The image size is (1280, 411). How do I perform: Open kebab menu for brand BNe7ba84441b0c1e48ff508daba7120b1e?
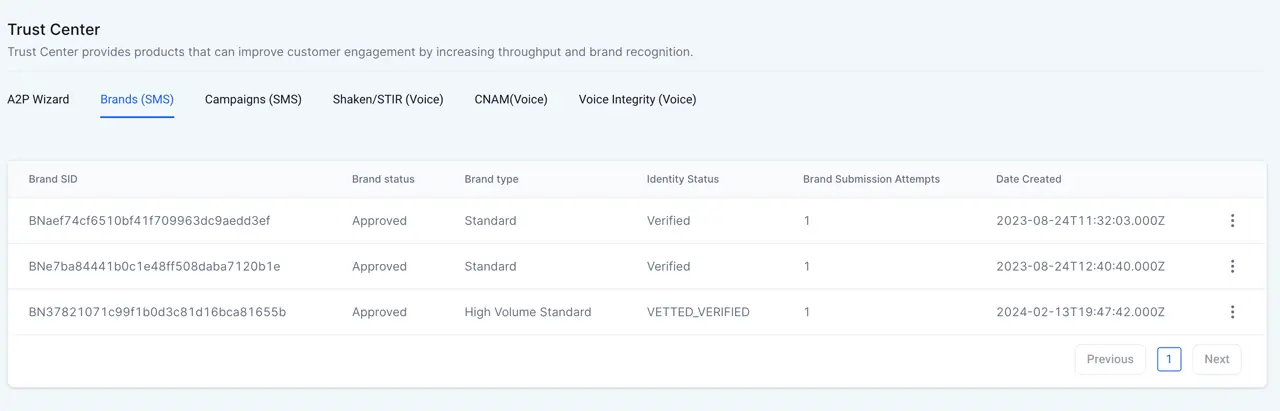click(x=1232, y=266)
